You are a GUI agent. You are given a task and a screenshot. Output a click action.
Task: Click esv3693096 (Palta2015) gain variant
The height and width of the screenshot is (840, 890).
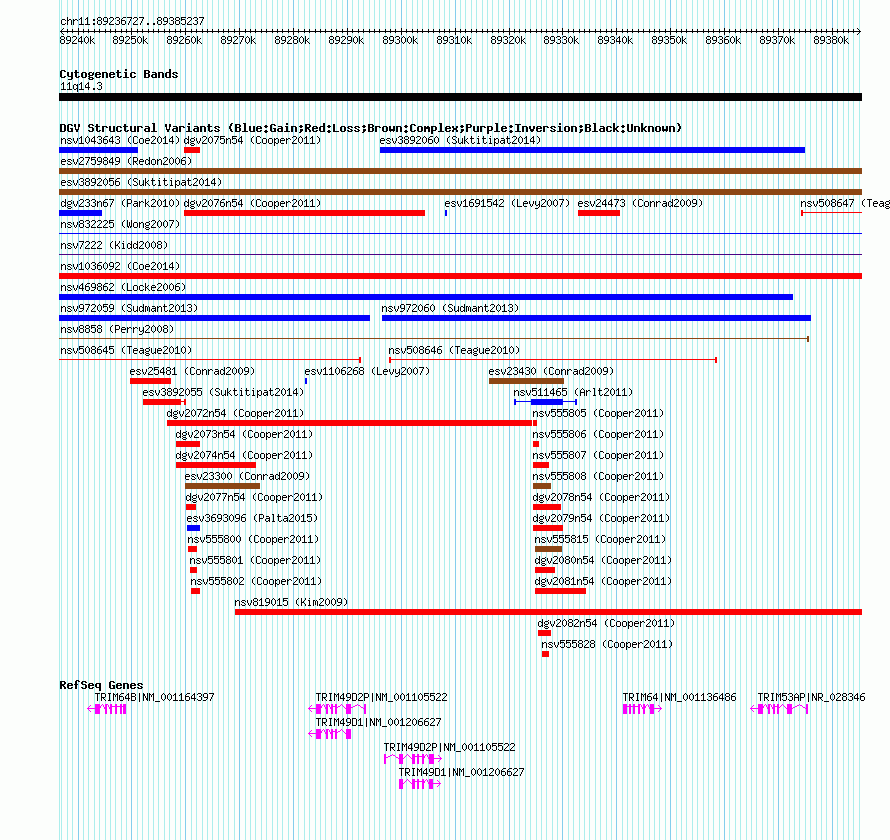194,528
